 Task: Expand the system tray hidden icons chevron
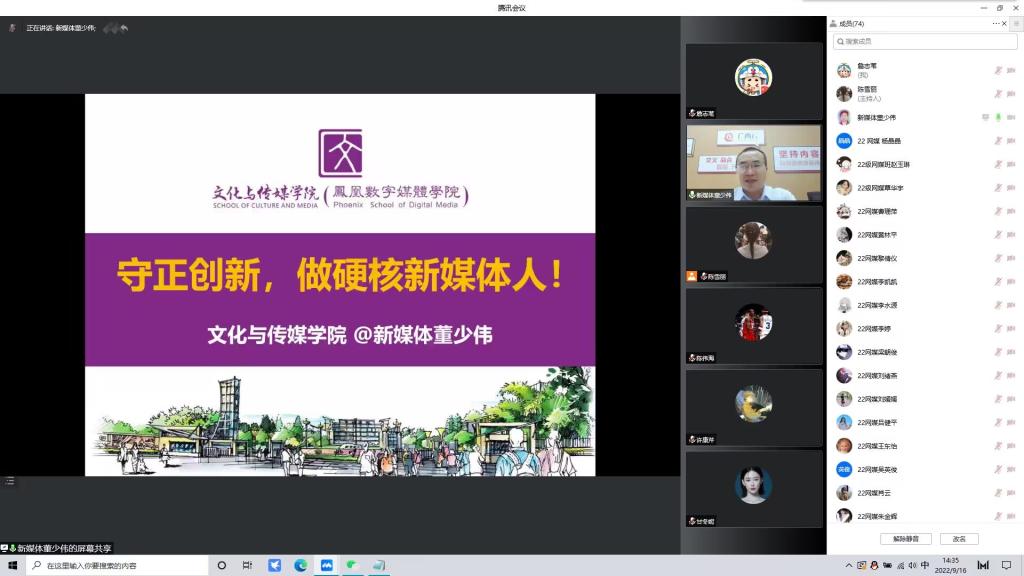(849, 566)
